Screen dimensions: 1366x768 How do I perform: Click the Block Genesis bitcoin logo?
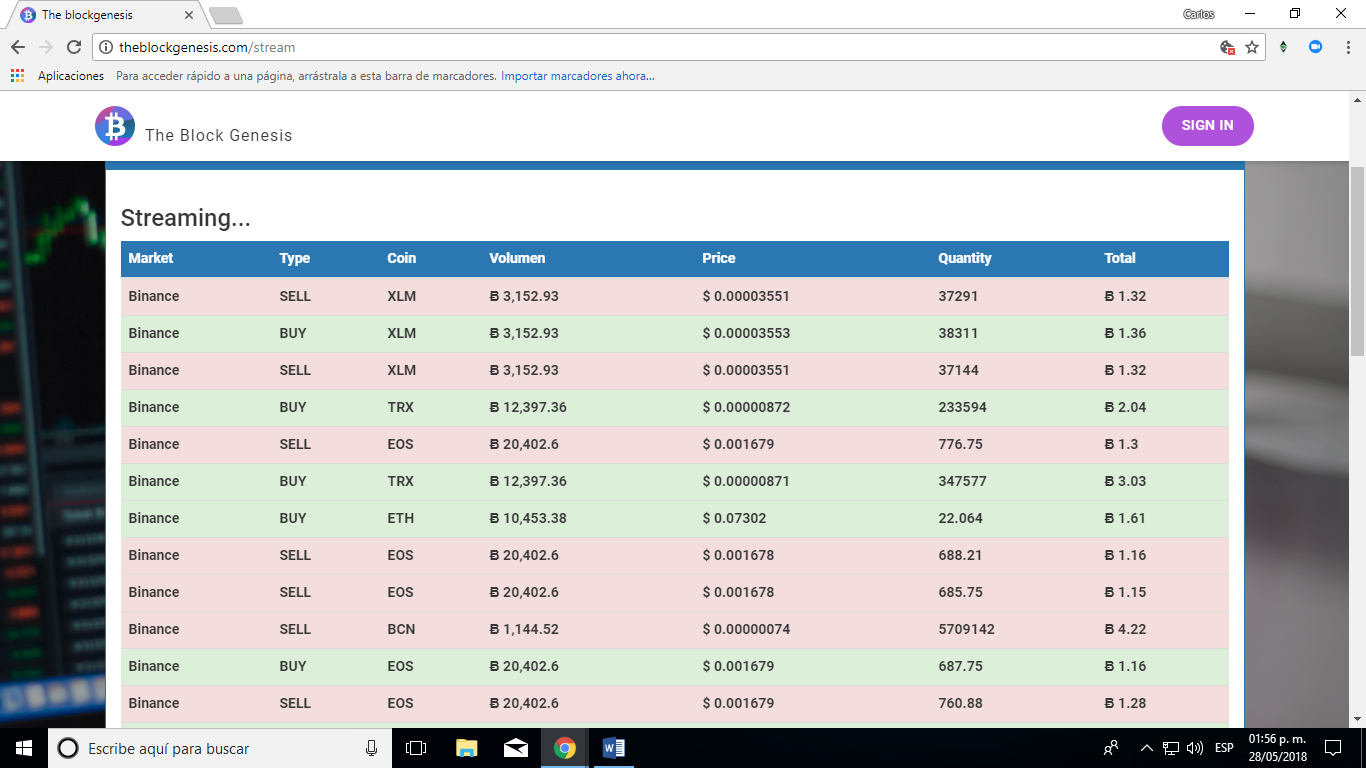115,126
